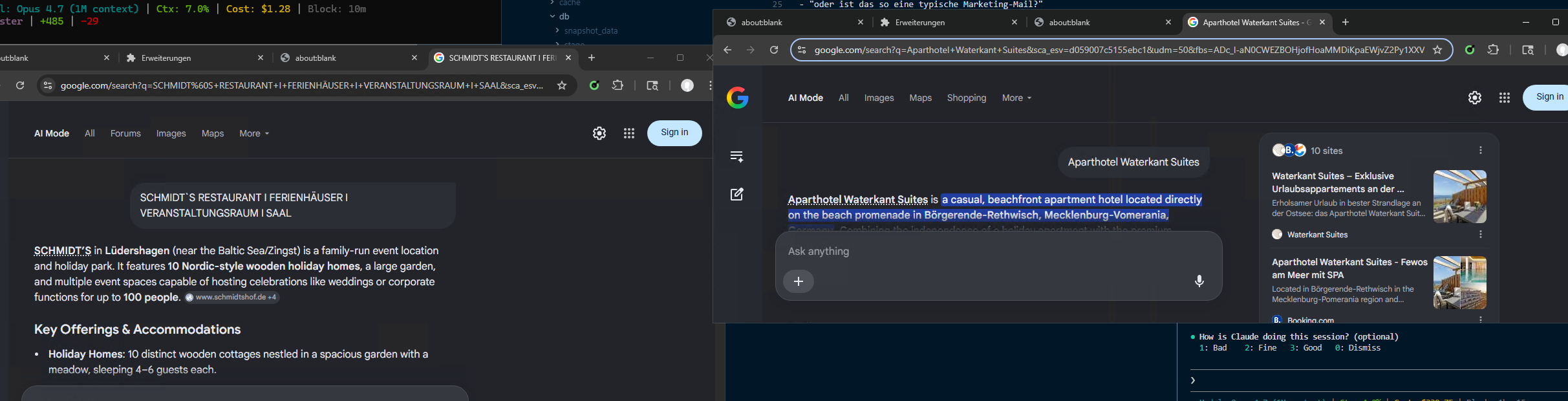Bookmark the Waterkant search page with star
The height and width of the screenshot is (401, 1568).
click(x=1437, y=50)
